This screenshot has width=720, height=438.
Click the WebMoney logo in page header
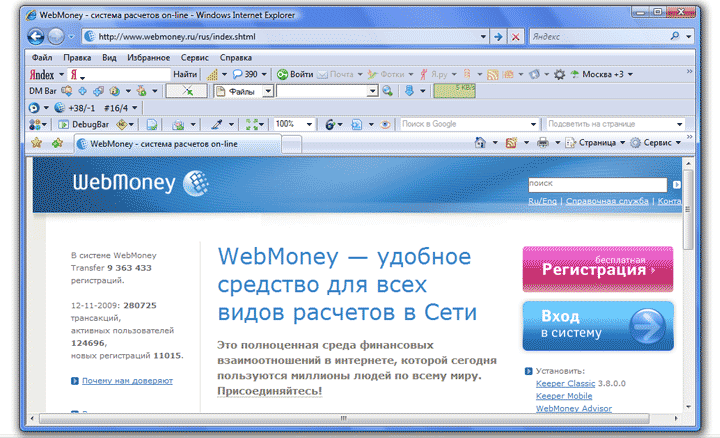(x=140, y=183)
